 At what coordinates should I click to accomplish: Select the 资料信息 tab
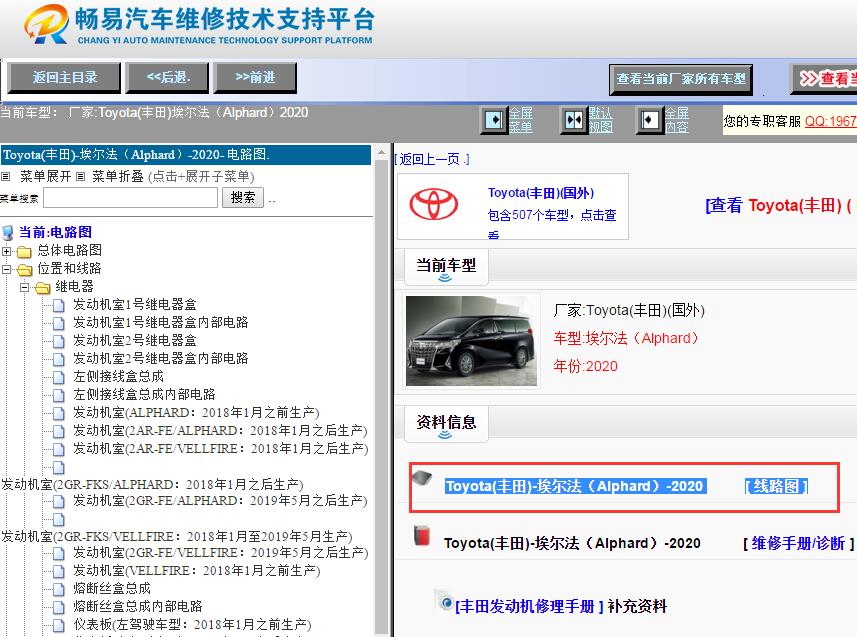446,423
